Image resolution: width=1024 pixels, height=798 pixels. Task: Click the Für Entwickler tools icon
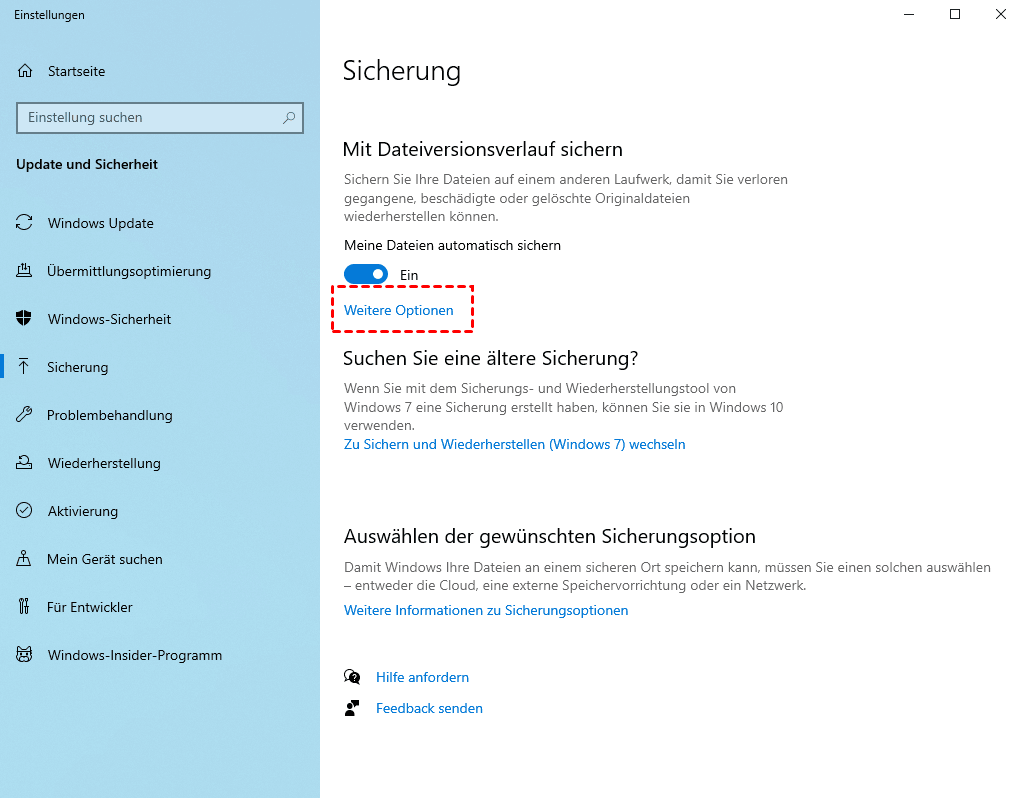coord(25,607)
